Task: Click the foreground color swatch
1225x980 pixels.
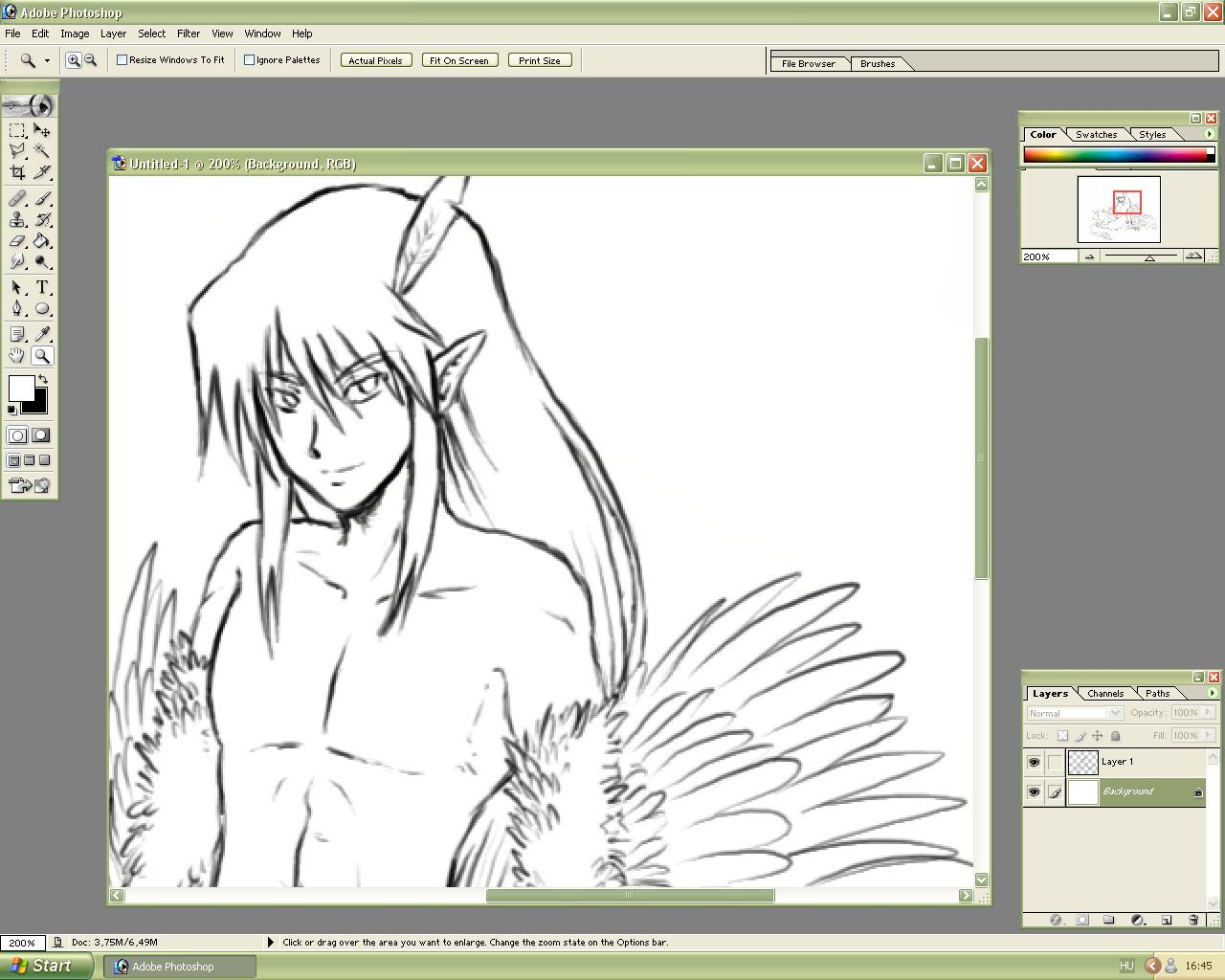Action: click(x=22, y=388)
